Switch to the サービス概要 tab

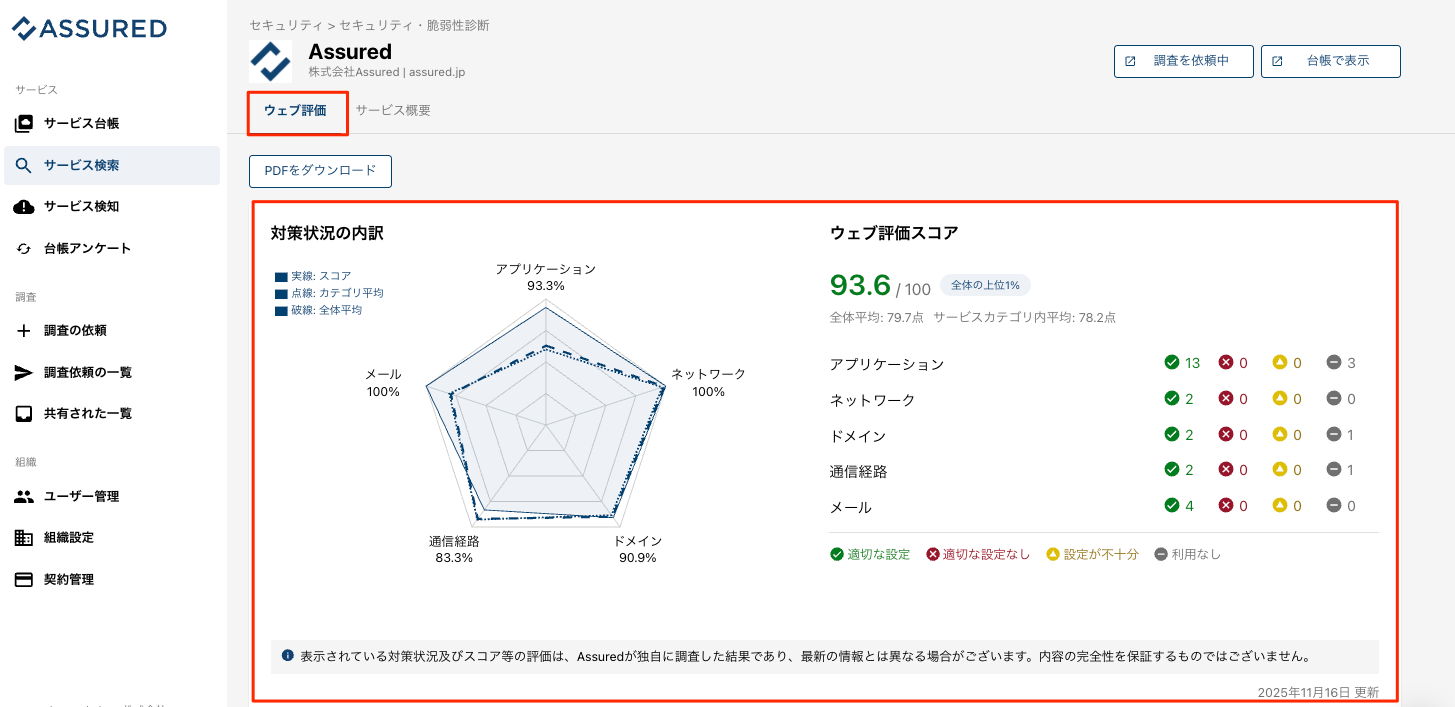[x=393, y=111]
